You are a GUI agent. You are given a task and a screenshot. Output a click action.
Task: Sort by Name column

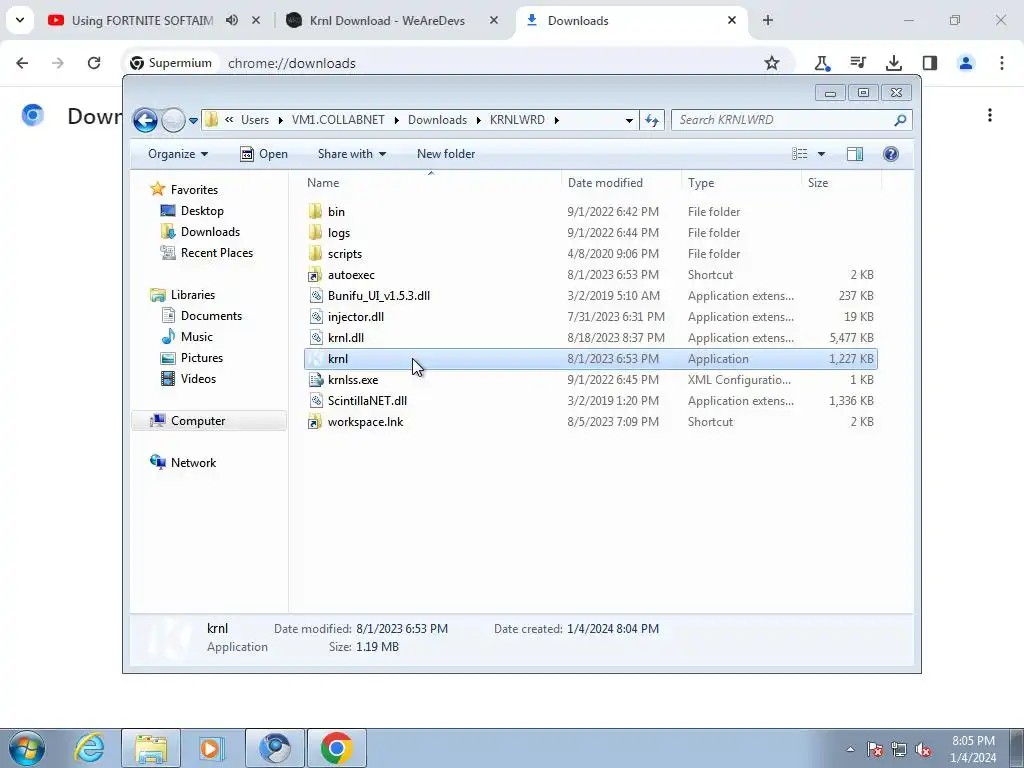click(431, 183)
